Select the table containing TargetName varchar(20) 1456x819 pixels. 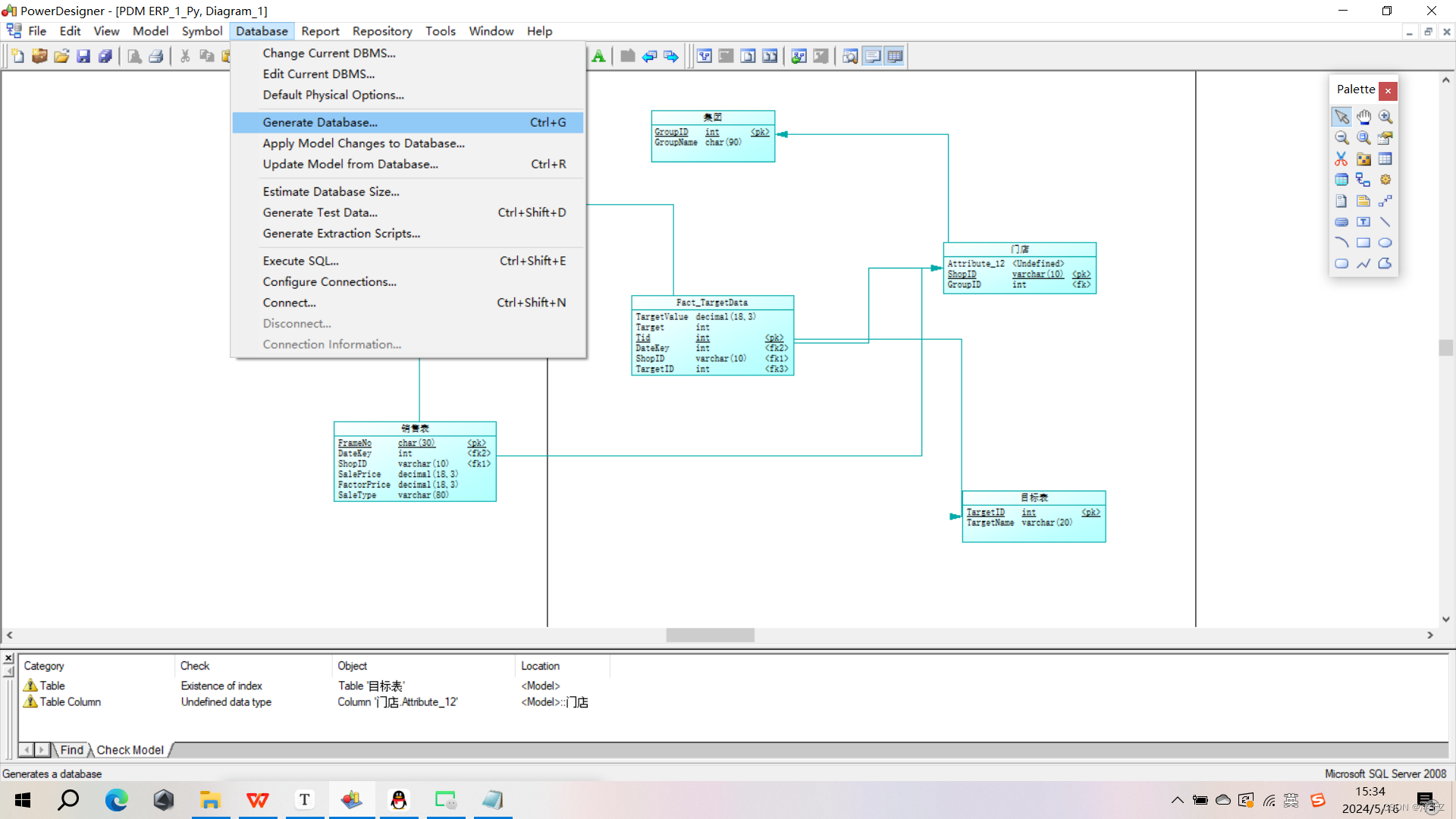pyautogui.click(x=1034, y=516)
